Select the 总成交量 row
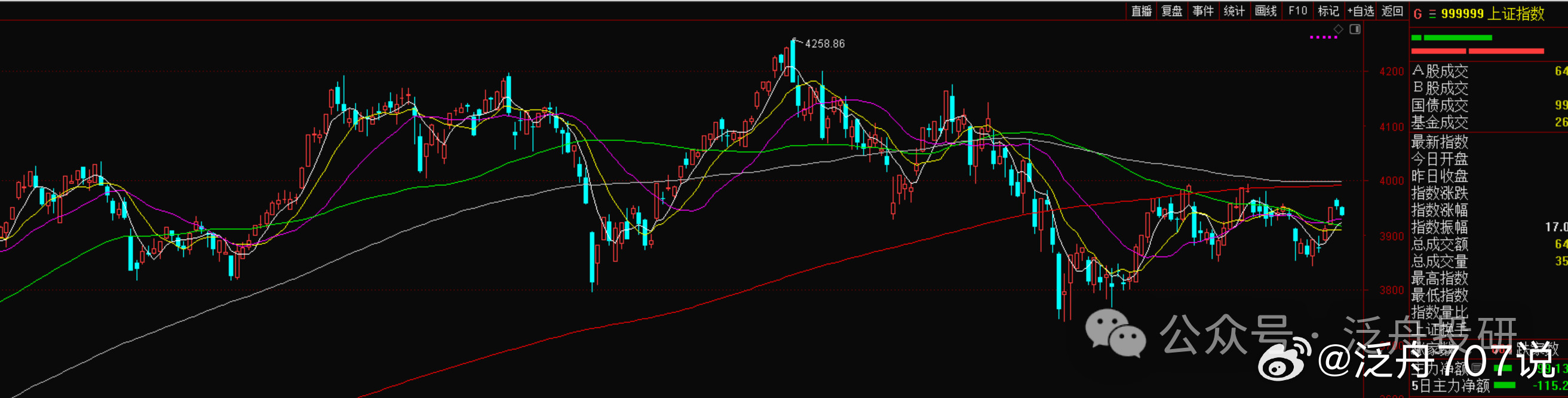The image size is (1568, 398). coord(1489,262)
